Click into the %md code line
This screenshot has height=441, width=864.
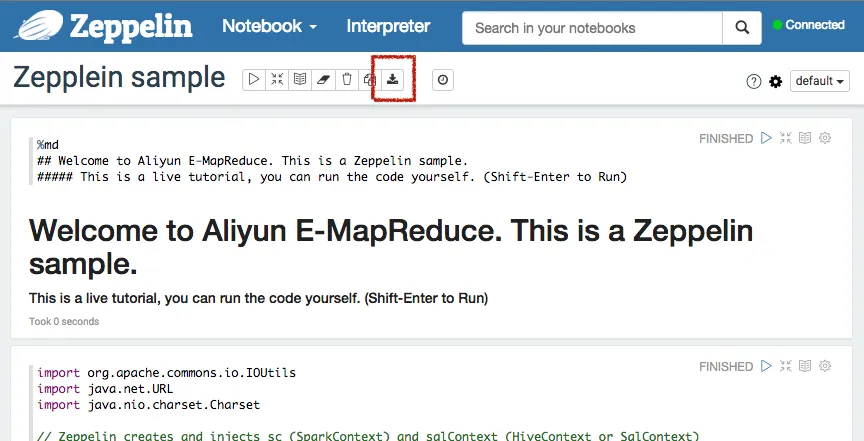pos(48,145)
